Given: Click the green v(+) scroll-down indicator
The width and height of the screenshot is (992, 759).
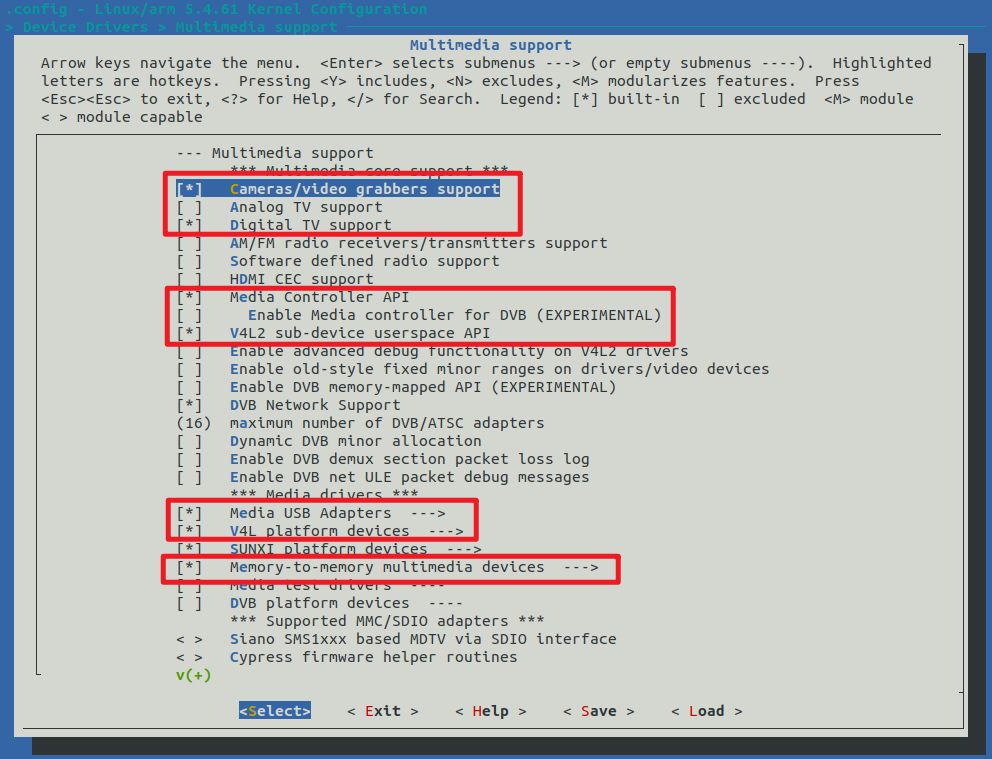Looking at the screenshot, I should point(193,675).
